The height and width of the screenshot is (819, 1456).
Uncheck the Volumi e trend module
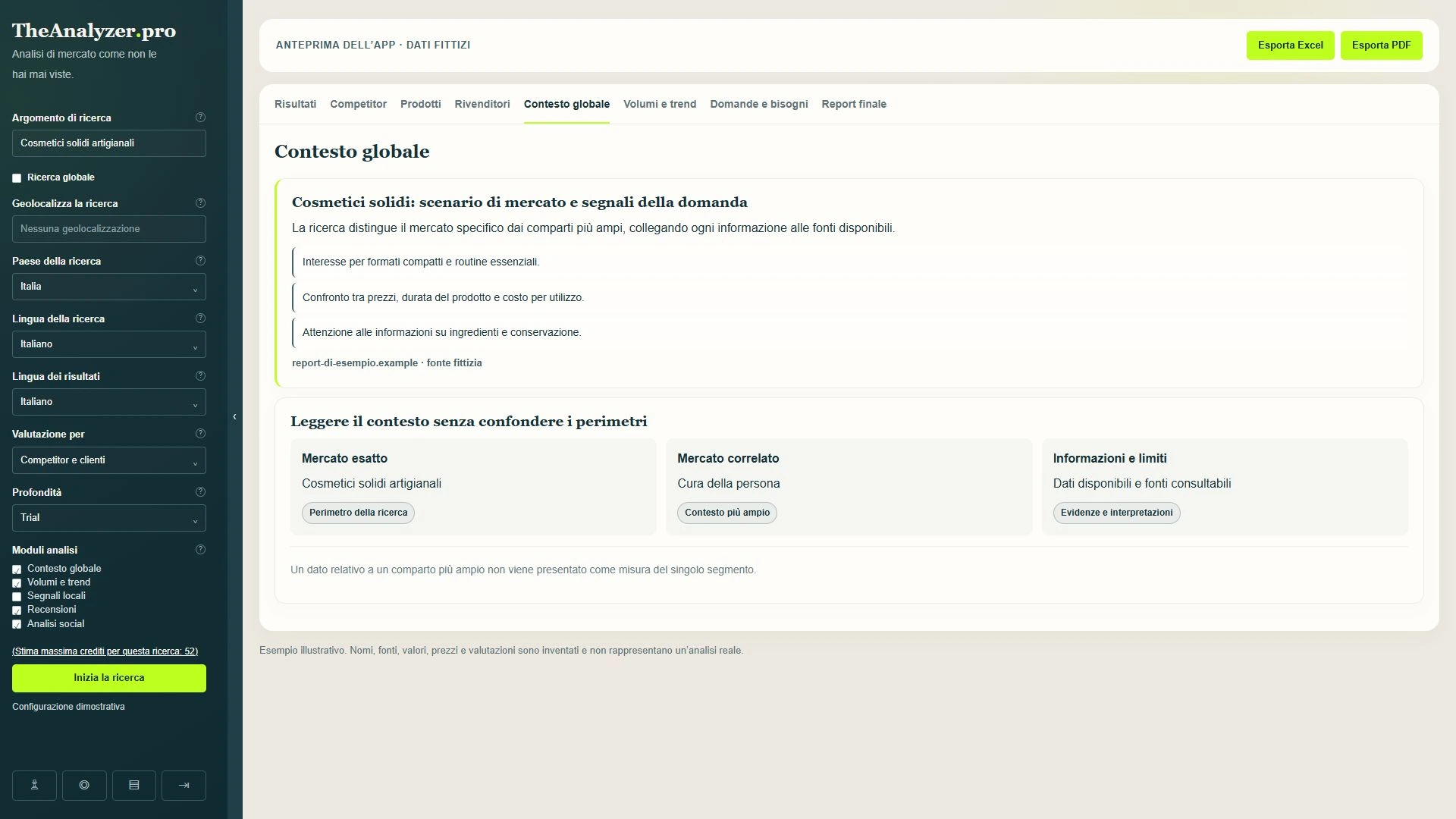coord(17,583)
